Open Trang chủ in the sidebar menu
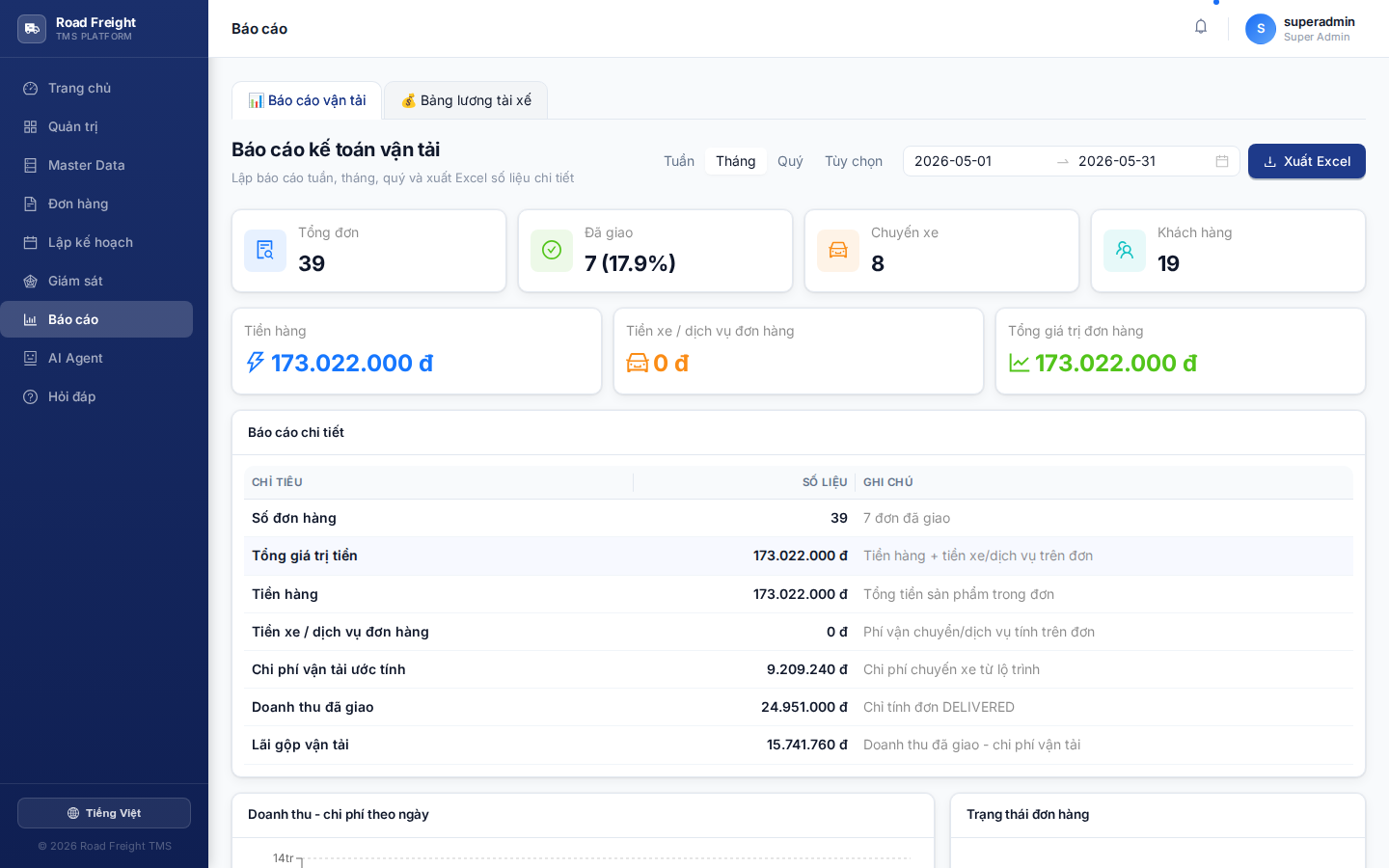The image size is (1389, 868). [x=96, y=88]
